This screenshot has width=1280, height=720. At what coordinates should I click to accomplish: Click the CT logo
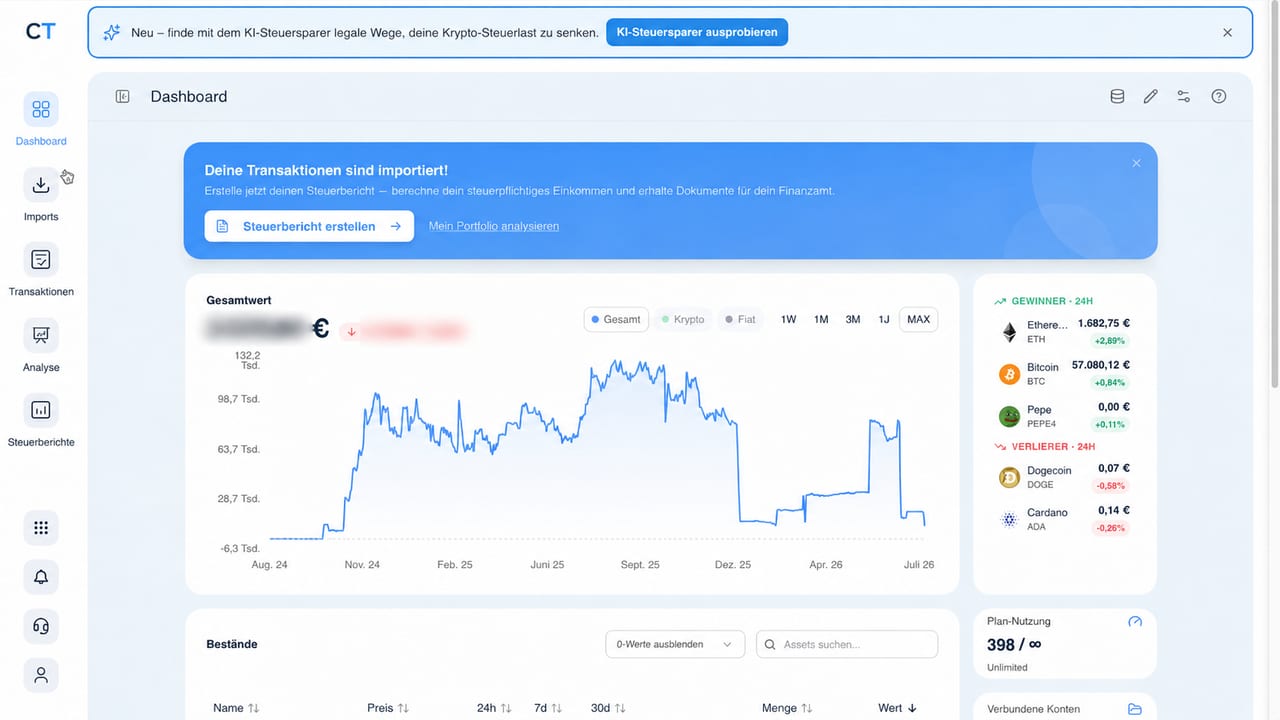[41, 32]
